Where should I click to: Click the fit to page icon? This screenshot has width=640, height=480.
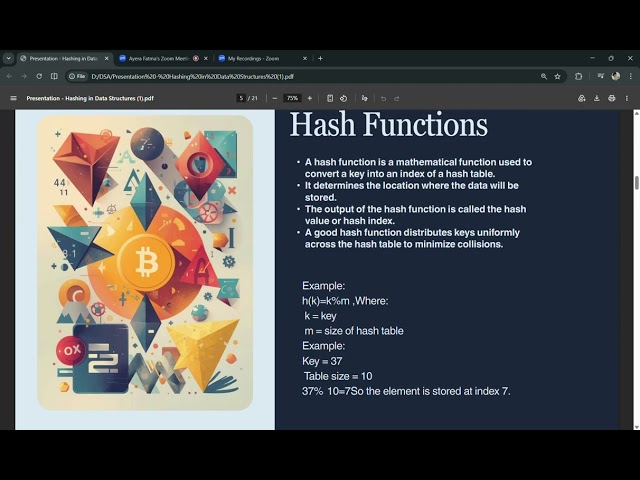pos(330,98)
